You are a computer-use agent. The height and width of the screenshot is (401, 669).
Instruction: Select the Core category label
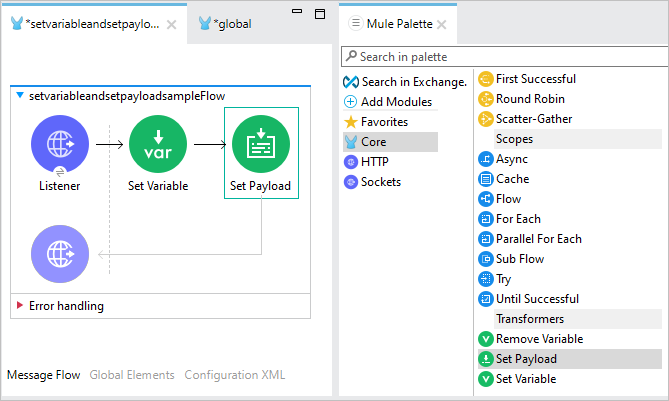pos(373,142)
